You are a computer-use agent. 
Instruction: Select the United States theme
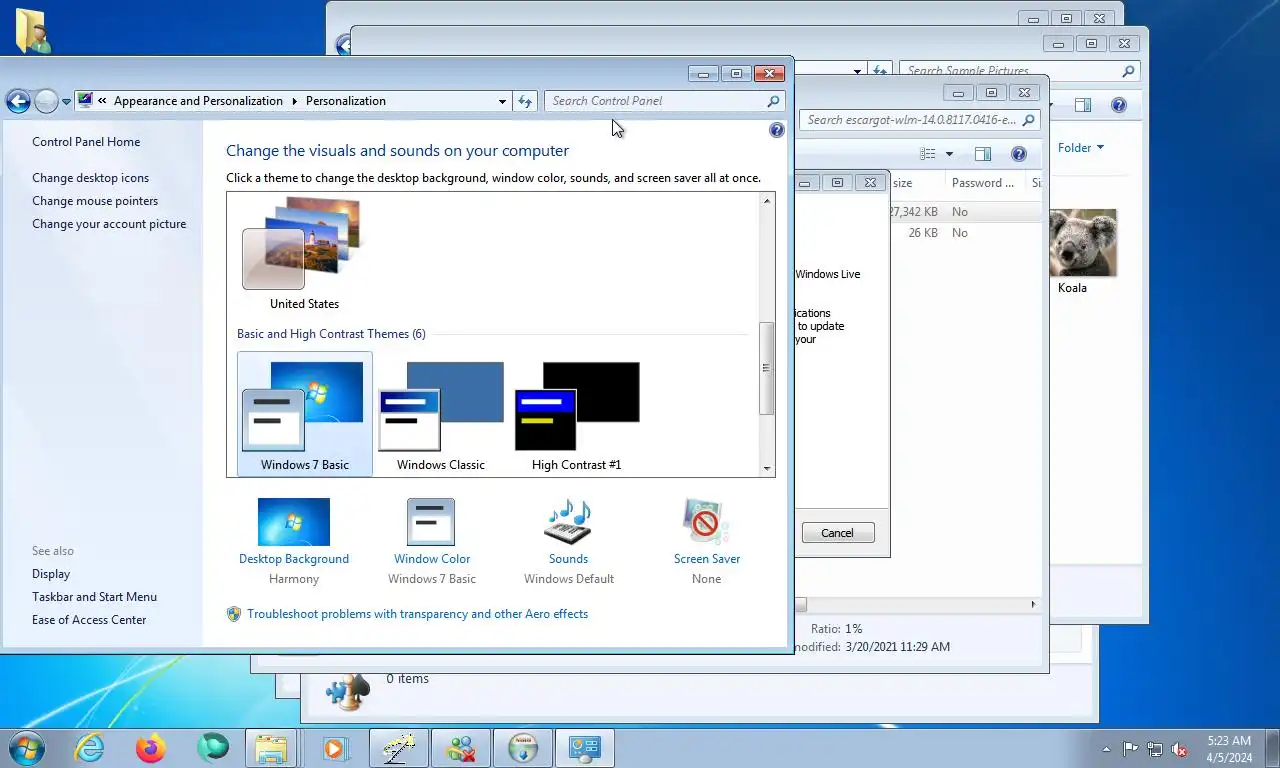tap(304, 254)
